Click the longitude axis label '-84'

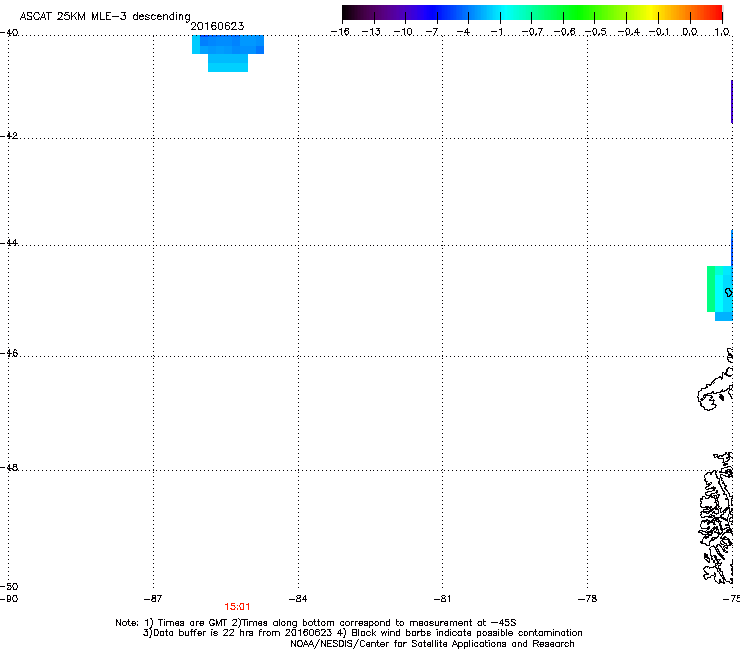pos(298,599)
